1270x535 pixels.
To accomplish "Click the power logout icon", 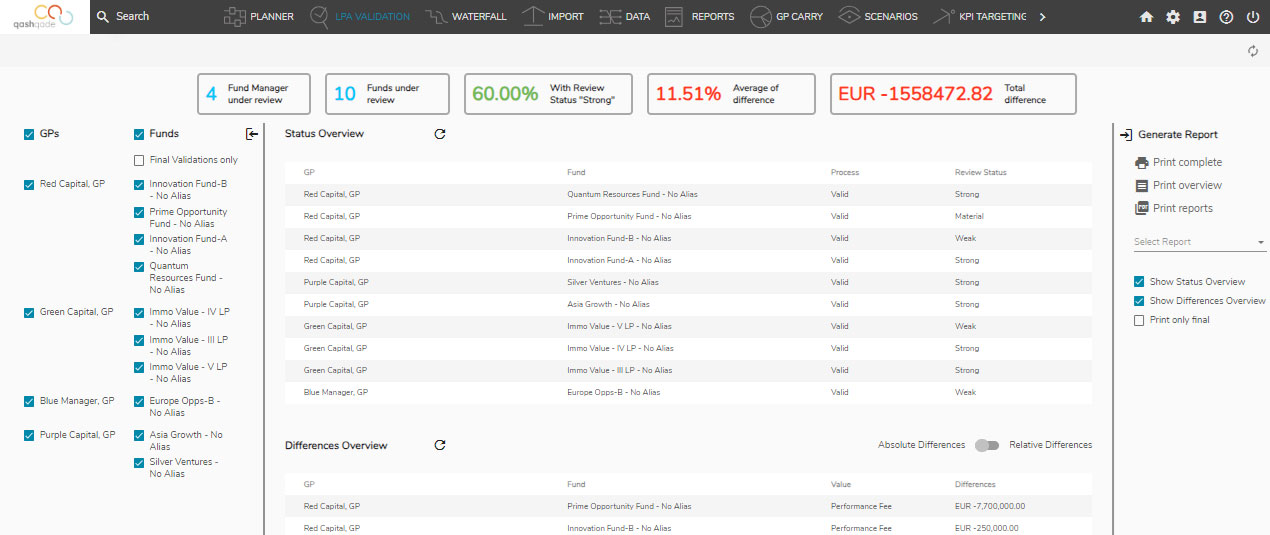I will tap(1252, 17).
